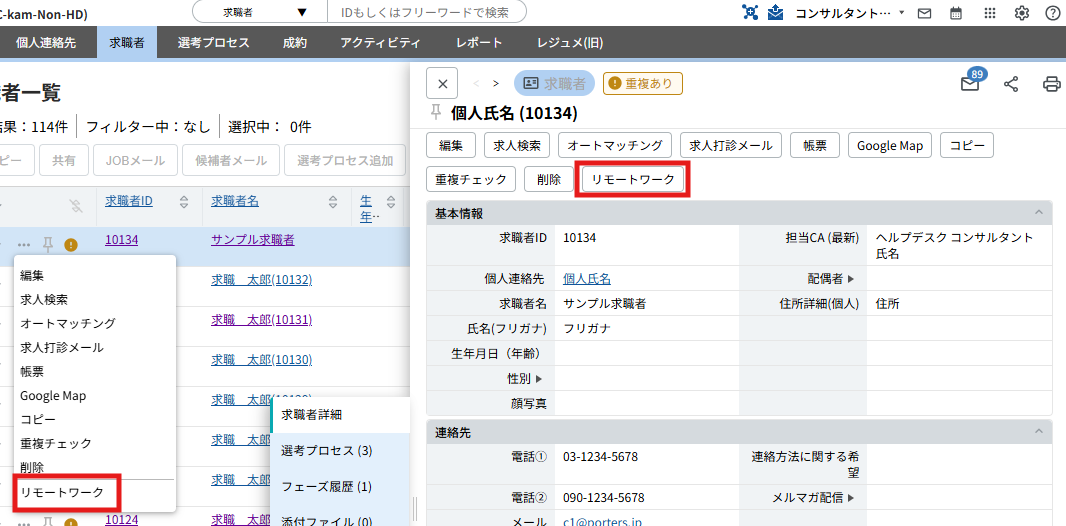Open the 個人氏名 contact link

(586, 279)
